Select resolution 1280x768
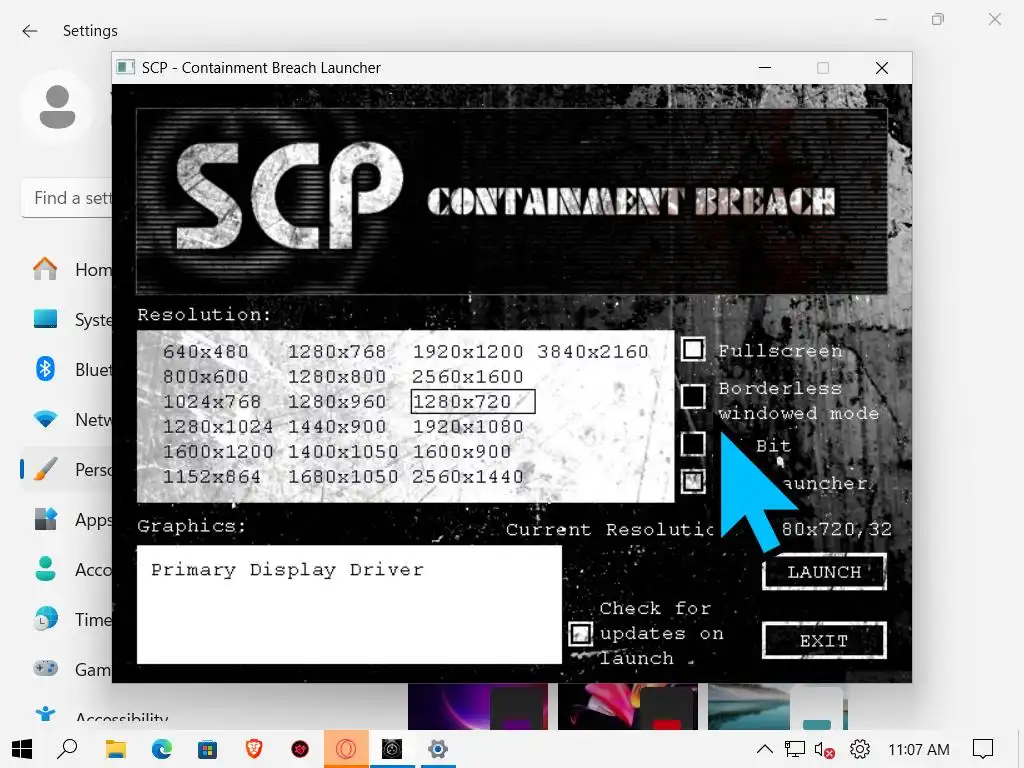This screenshot has height=768, width=1024. (337, 352)
